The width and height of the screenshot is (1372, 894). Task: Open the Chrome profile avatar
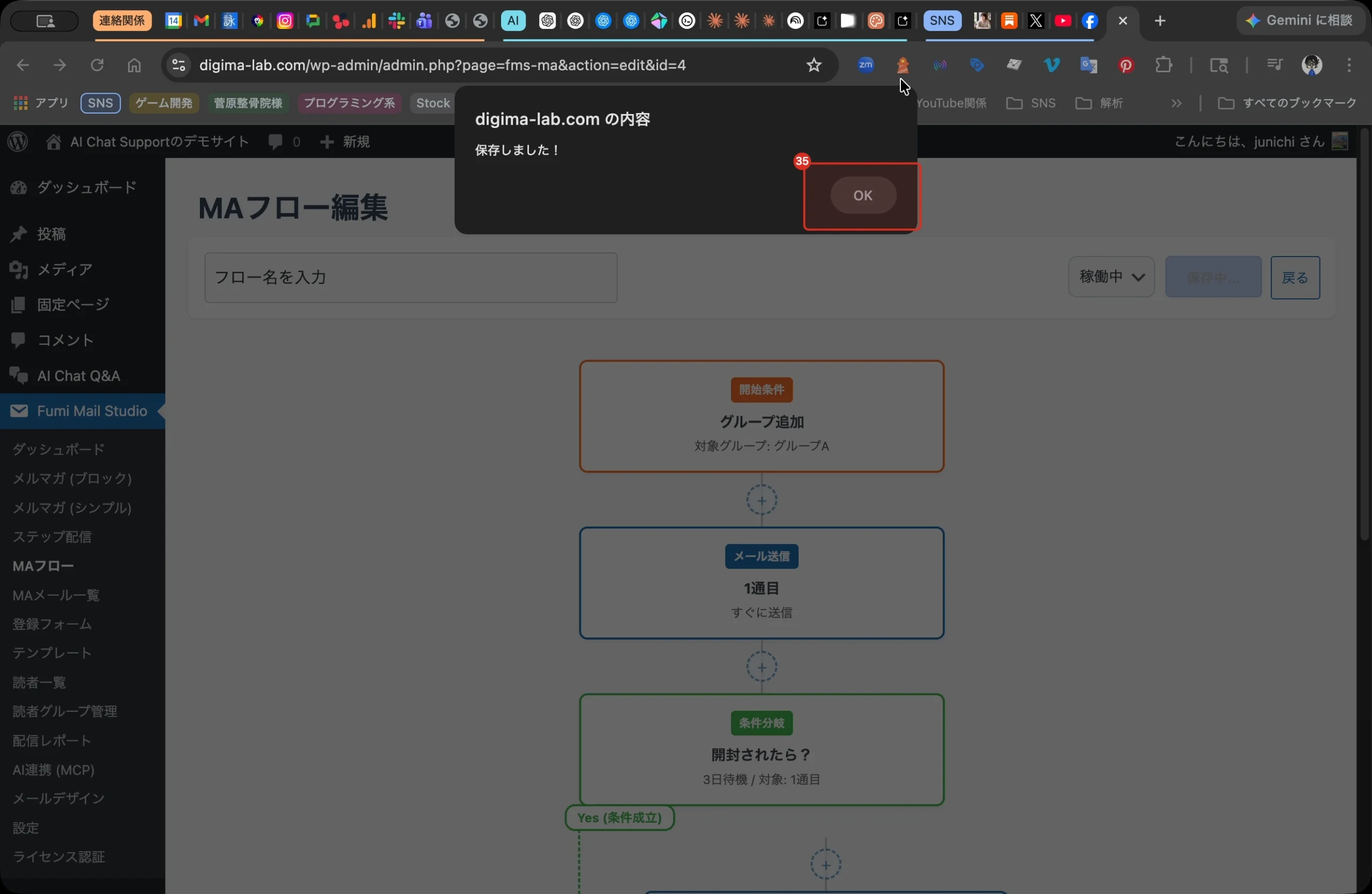pos(1311,65)
